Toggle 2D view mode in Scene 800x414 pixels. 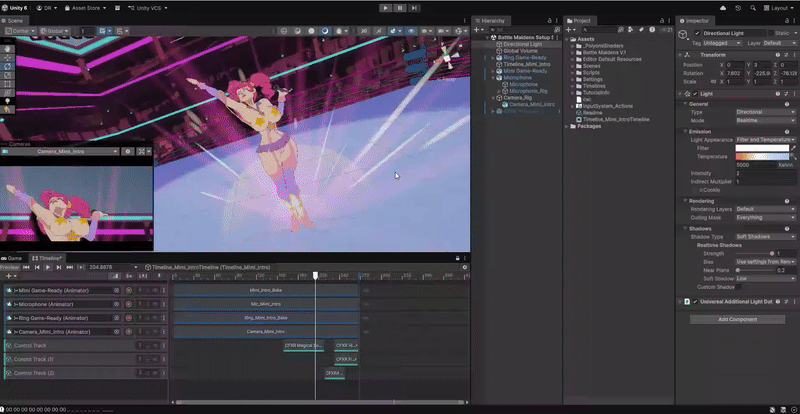pos(364,31)
